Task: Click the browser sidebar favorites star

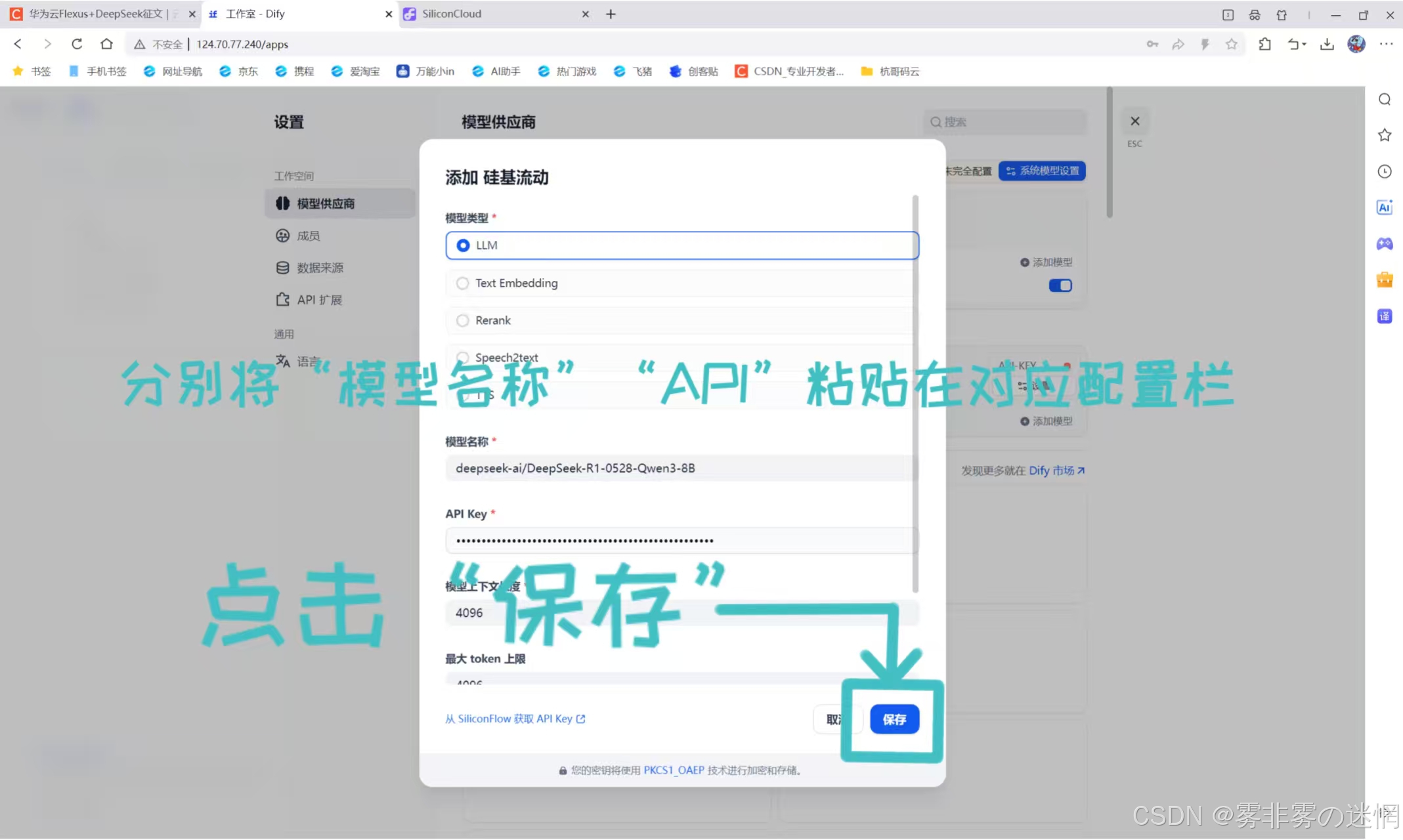Action: pyautogui.click(x=1385, y=135)
